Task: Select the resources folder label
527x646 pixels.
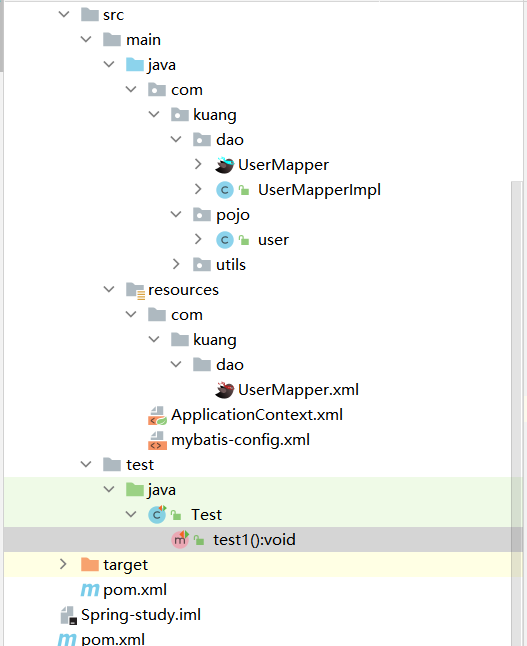Action: (x=183, y=290)
